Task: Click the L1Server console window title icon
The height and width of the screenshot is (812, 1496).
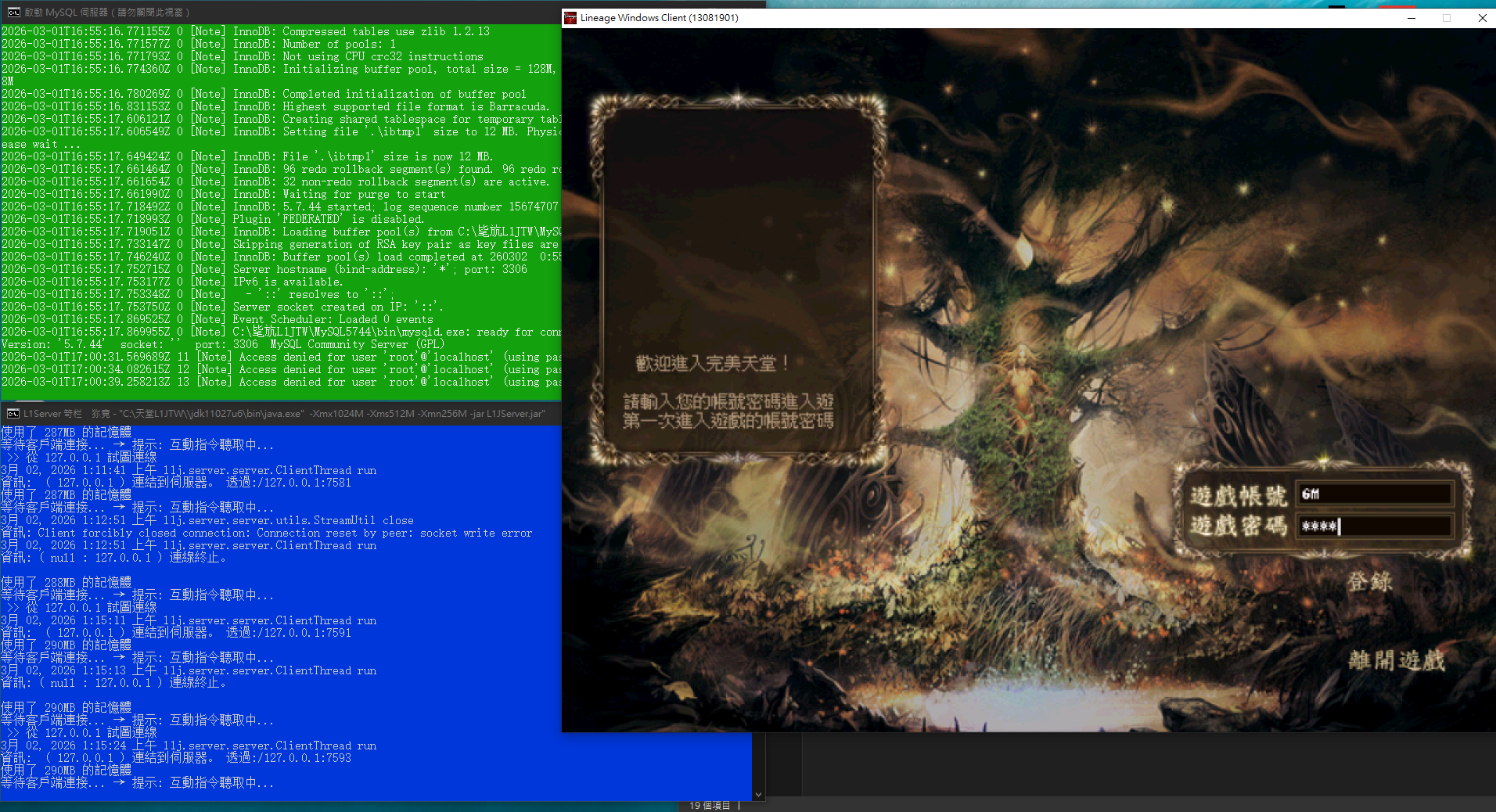Action: [13, 414]
